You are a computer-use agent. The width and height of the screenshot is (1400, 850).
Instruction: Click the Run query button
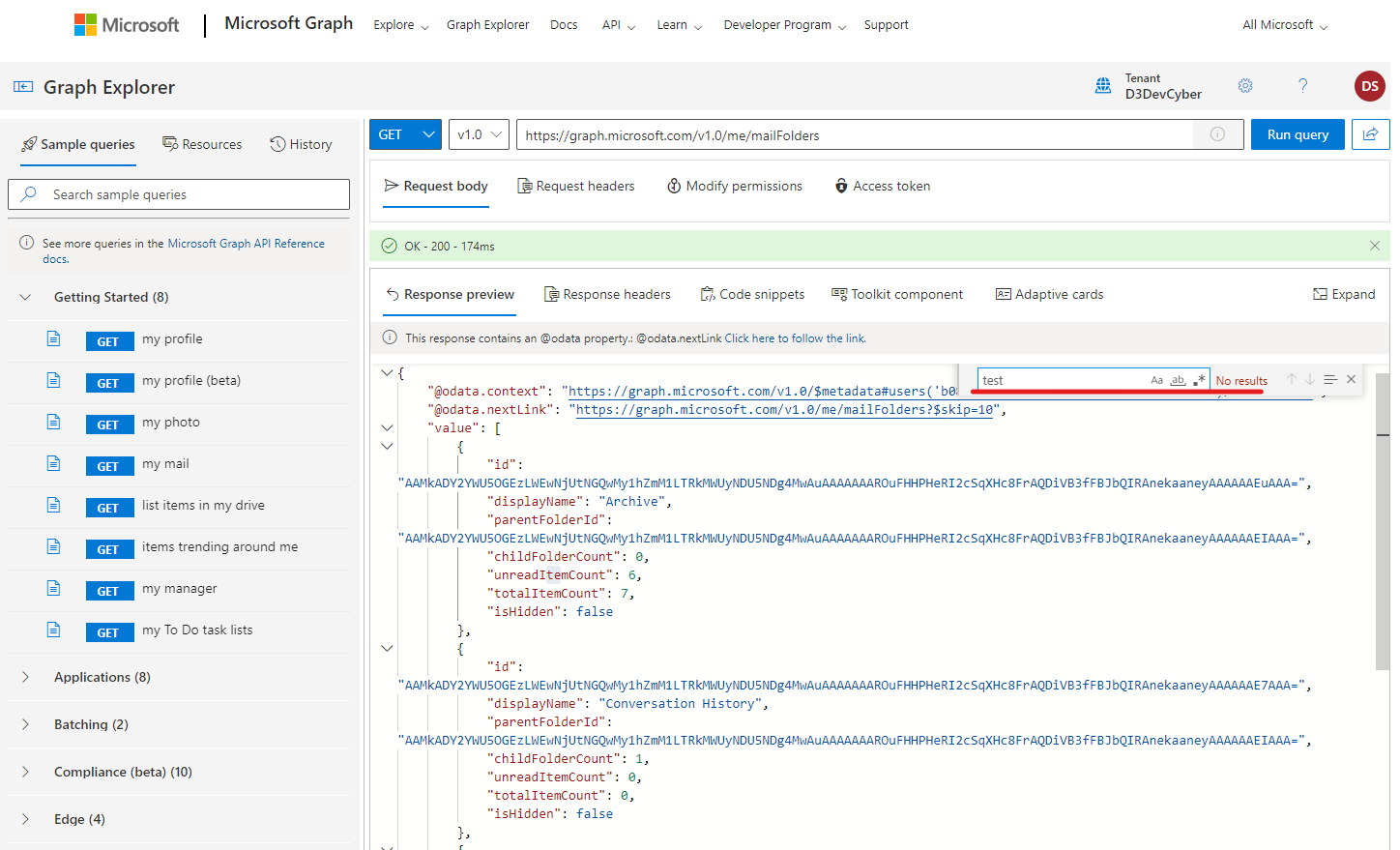click(x=1298, y=134)
